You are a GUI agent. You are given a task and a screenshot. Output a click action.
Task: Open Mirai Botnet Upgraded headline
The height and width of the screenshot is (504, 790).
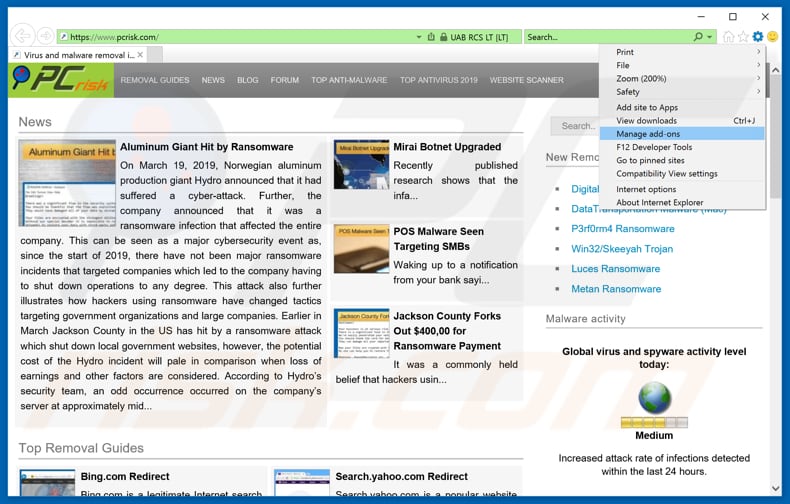click(x=447, y=147)
